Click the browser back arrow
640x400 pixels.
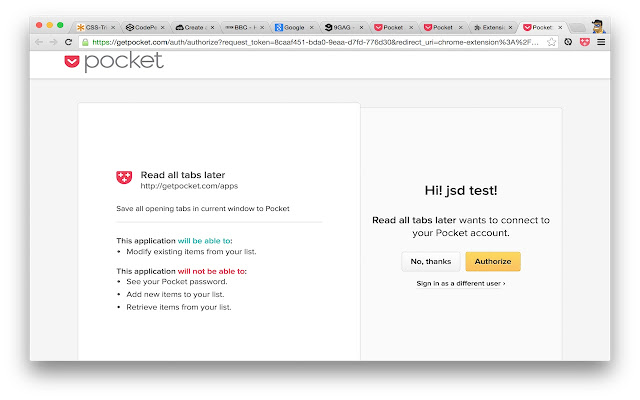click(x=39, y=42)
